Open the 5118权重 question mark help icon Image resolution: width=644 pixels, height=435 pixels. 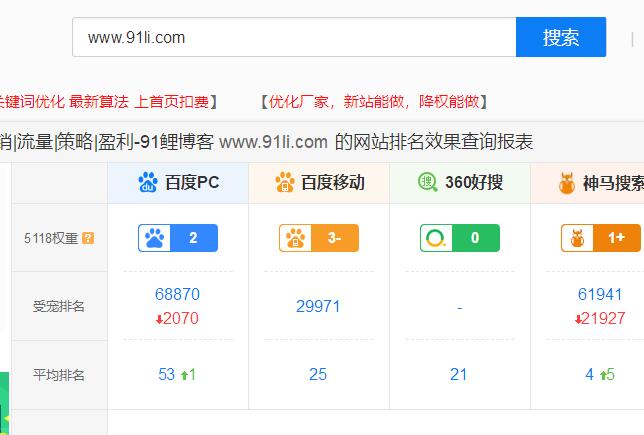[88, 238]
